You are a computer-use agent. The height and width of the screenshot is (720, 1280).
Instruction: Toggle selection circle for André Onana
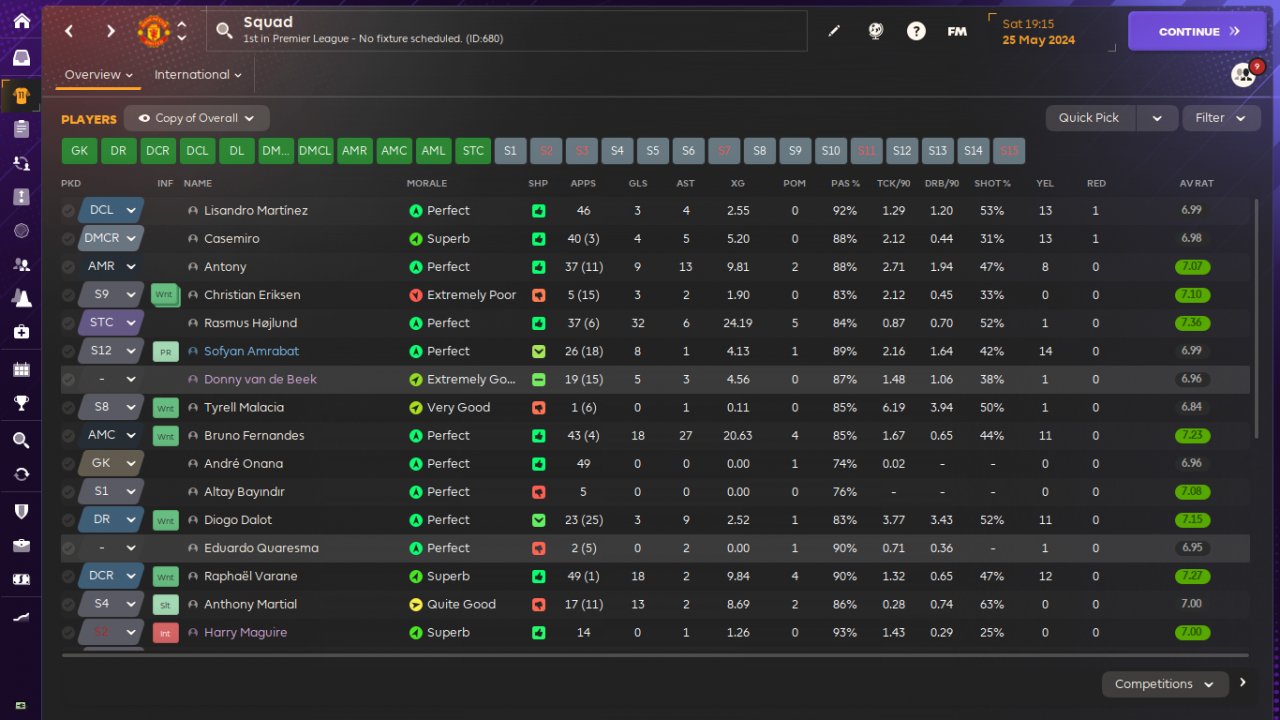point(68,464)
